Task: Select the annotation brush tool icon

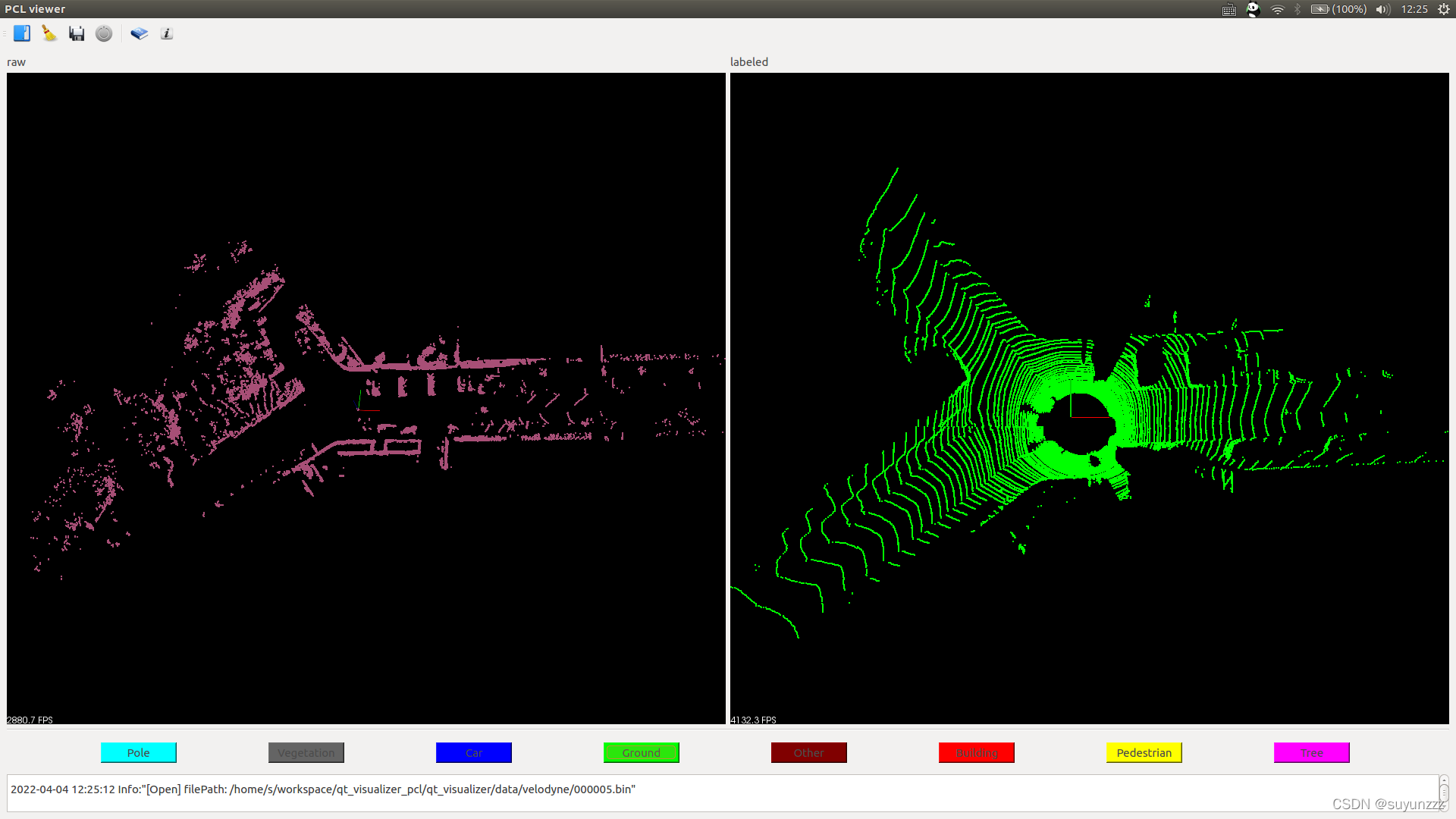Action: click(x=48, y=33)
